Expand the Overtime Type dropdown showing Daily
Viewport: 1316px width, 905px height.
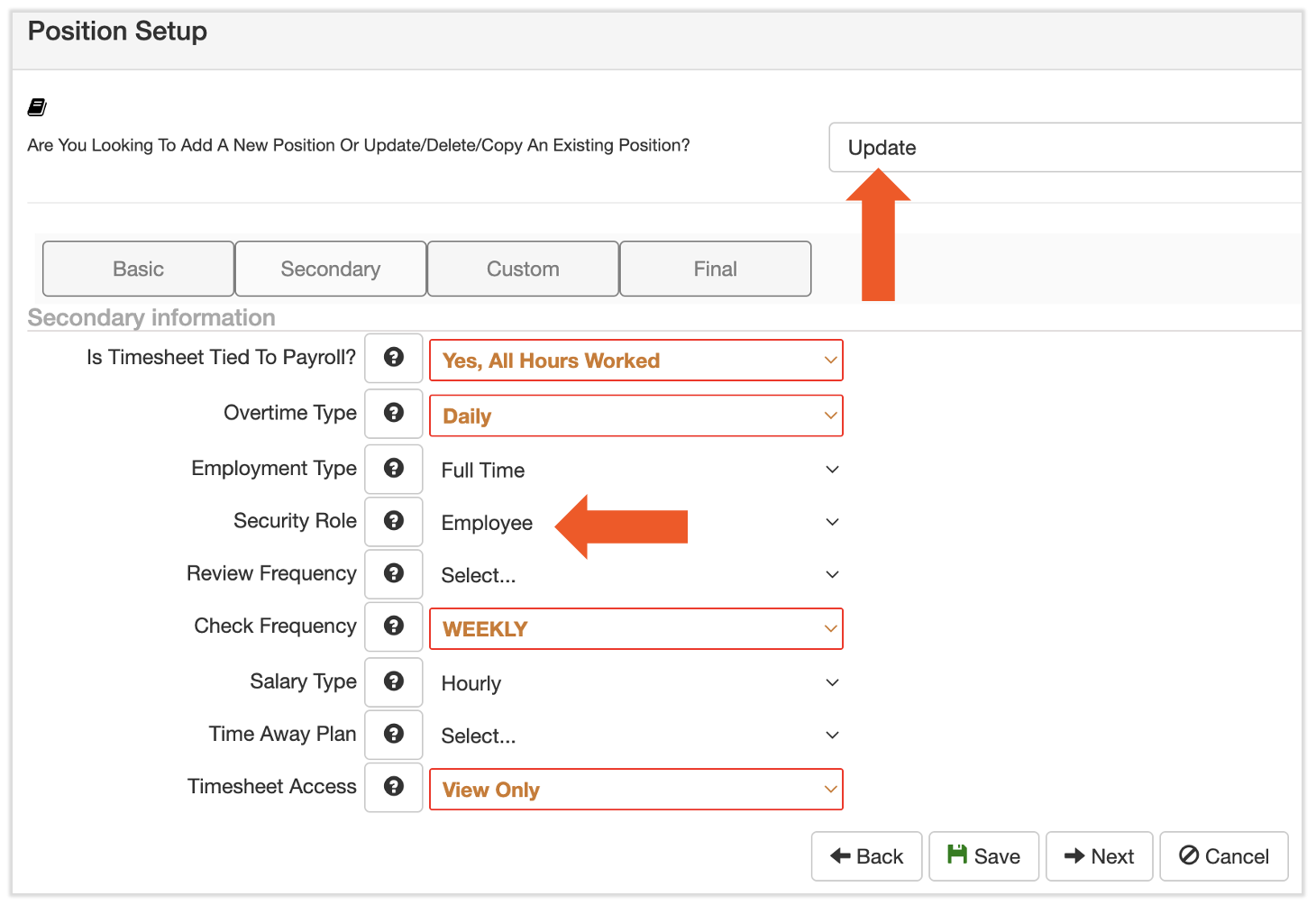(x=635, y=416)
